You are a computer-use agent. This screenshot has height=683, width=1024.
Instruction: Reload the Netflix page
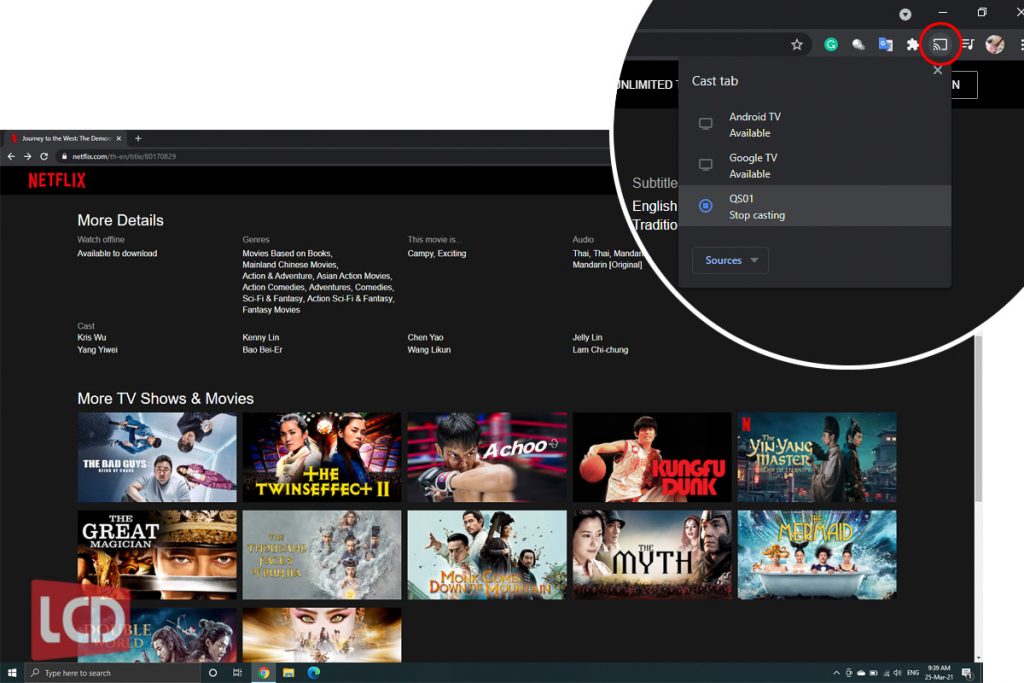tap(44, 157)
